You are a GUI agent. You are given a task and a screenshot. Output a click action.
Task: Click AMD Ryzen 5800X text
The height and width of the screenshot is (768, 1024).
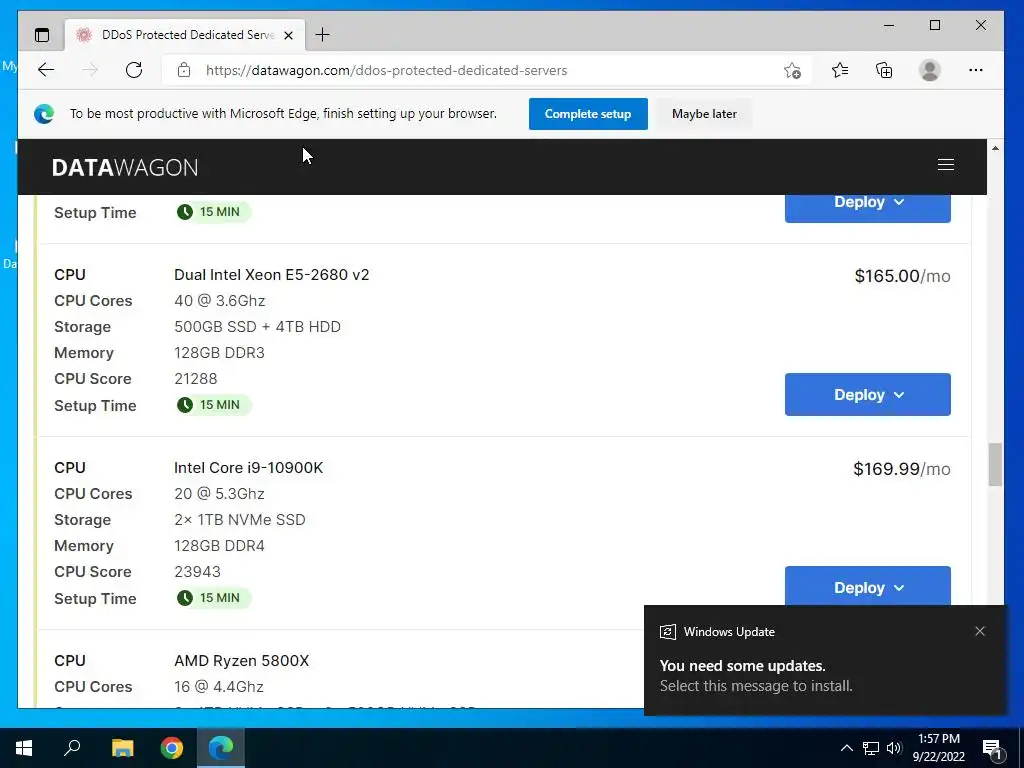pos(242,660)
